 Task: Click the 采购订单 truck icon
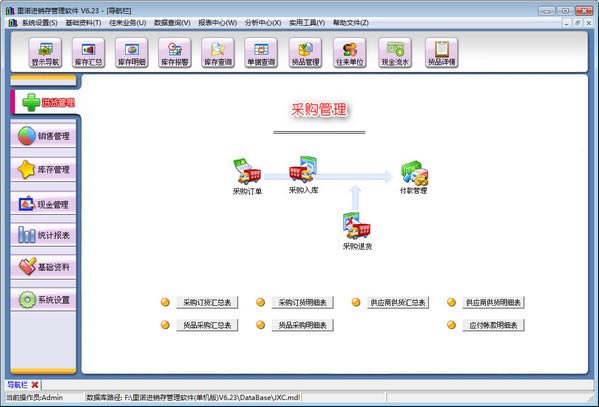coord(247,171)
